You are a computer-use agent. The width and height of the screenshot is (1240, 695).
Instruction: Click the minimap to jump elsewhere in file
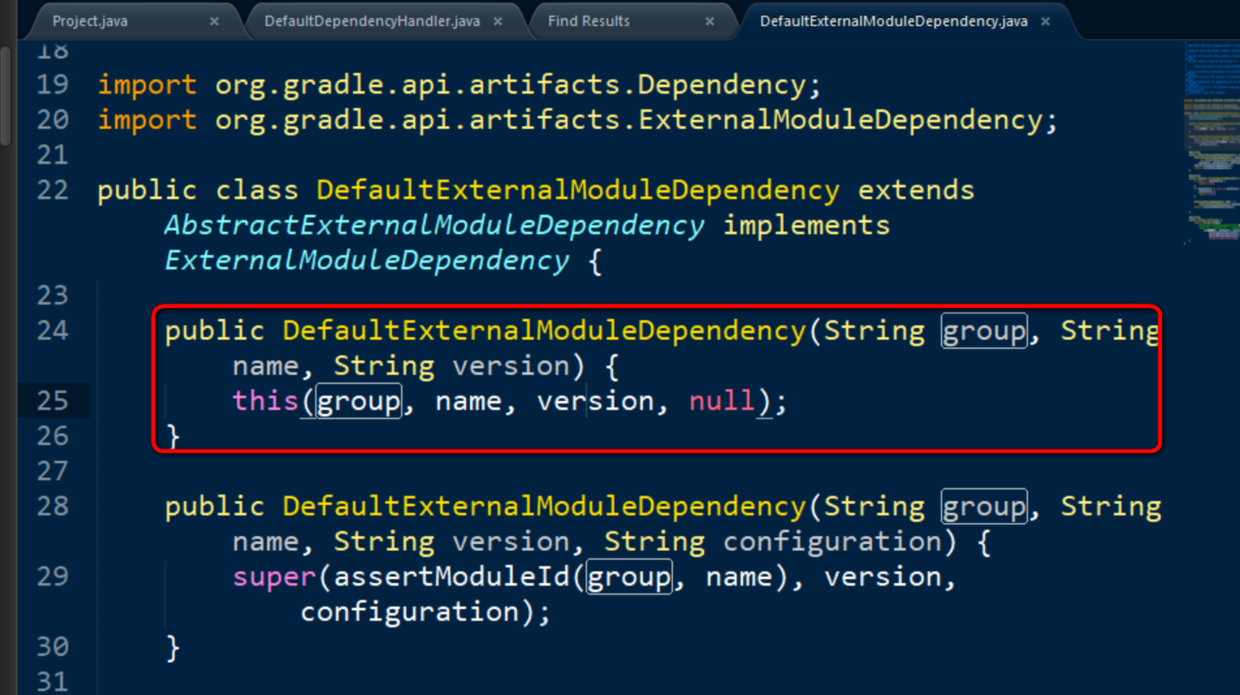click(1210, 140)
